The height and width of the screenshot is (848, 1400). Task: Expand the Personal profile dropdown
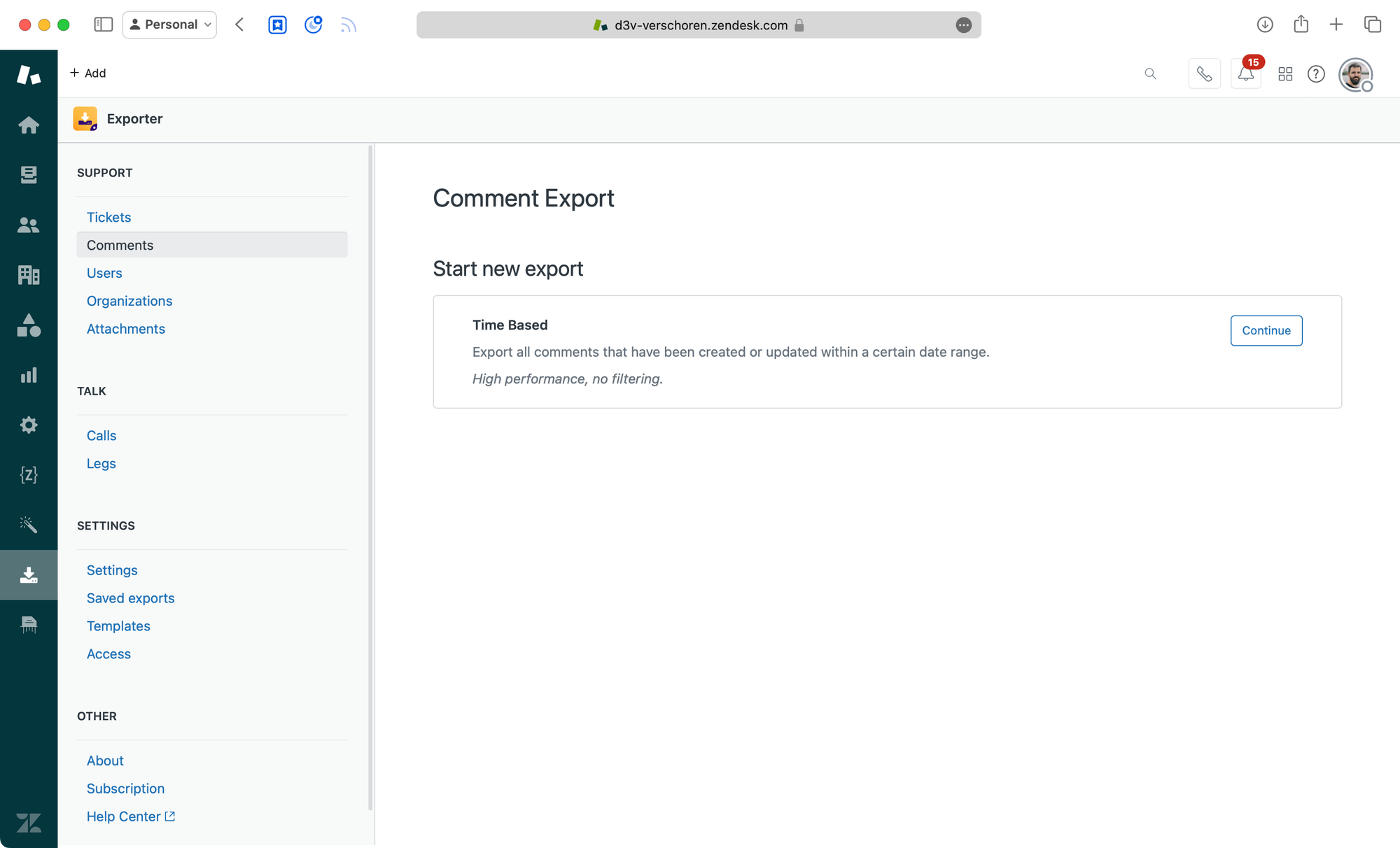click(x=170, y=24)
